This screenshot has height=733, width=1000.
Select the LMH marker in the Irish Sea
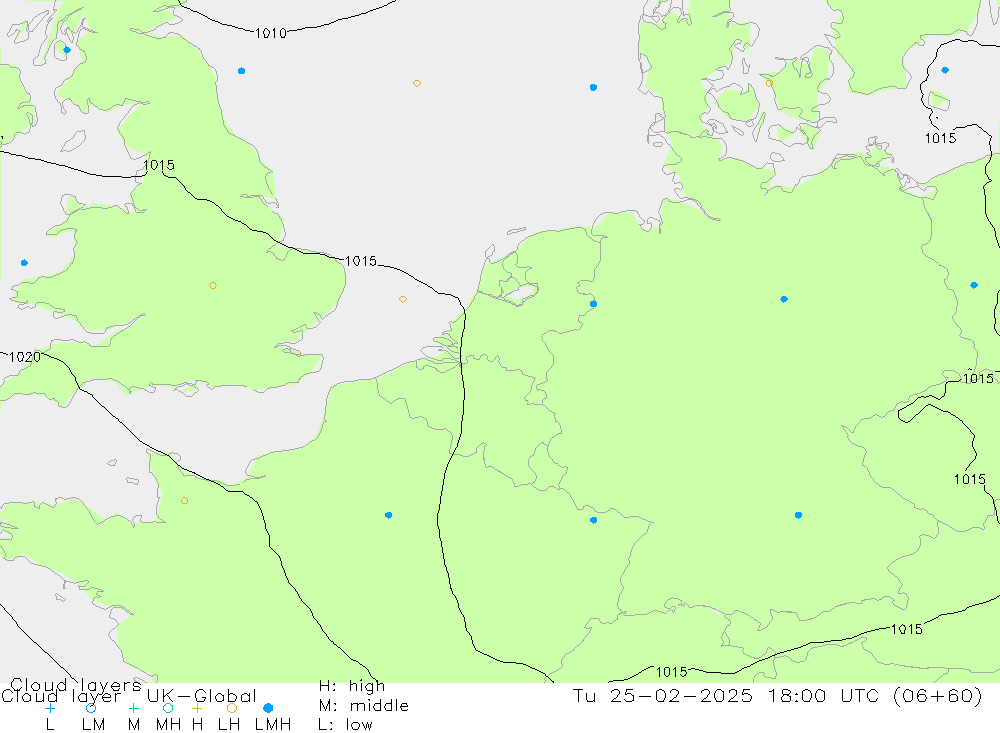[24, 263]
